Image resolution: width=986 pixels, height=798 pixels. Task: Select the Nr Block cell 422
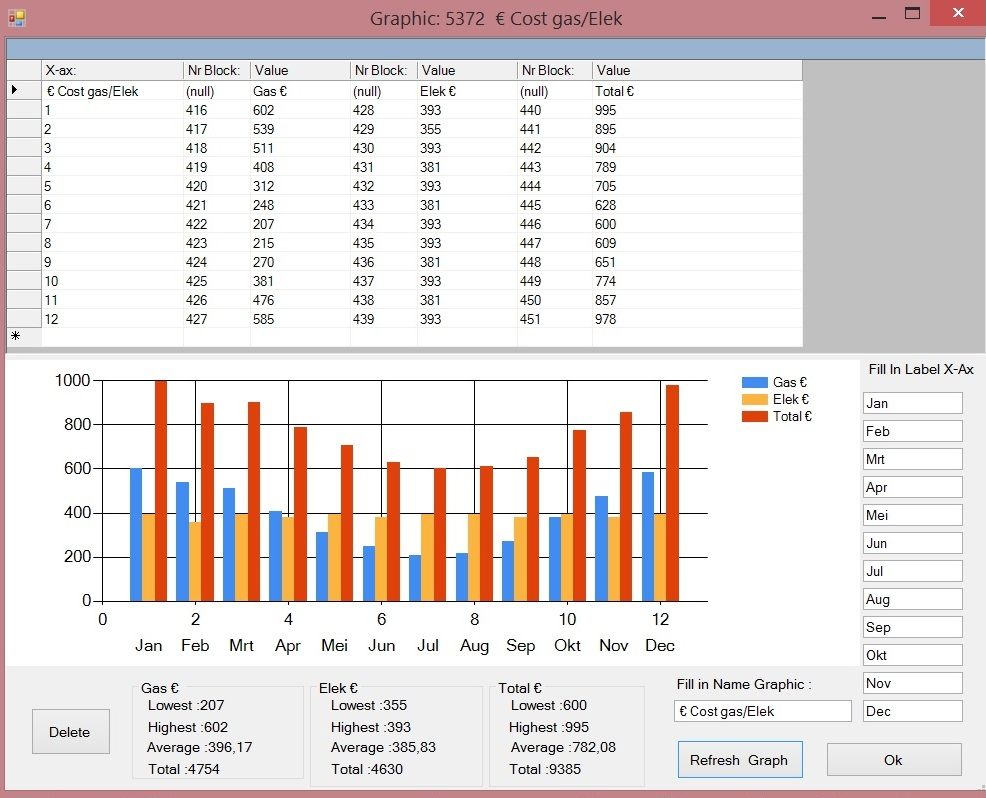(216, 224)
